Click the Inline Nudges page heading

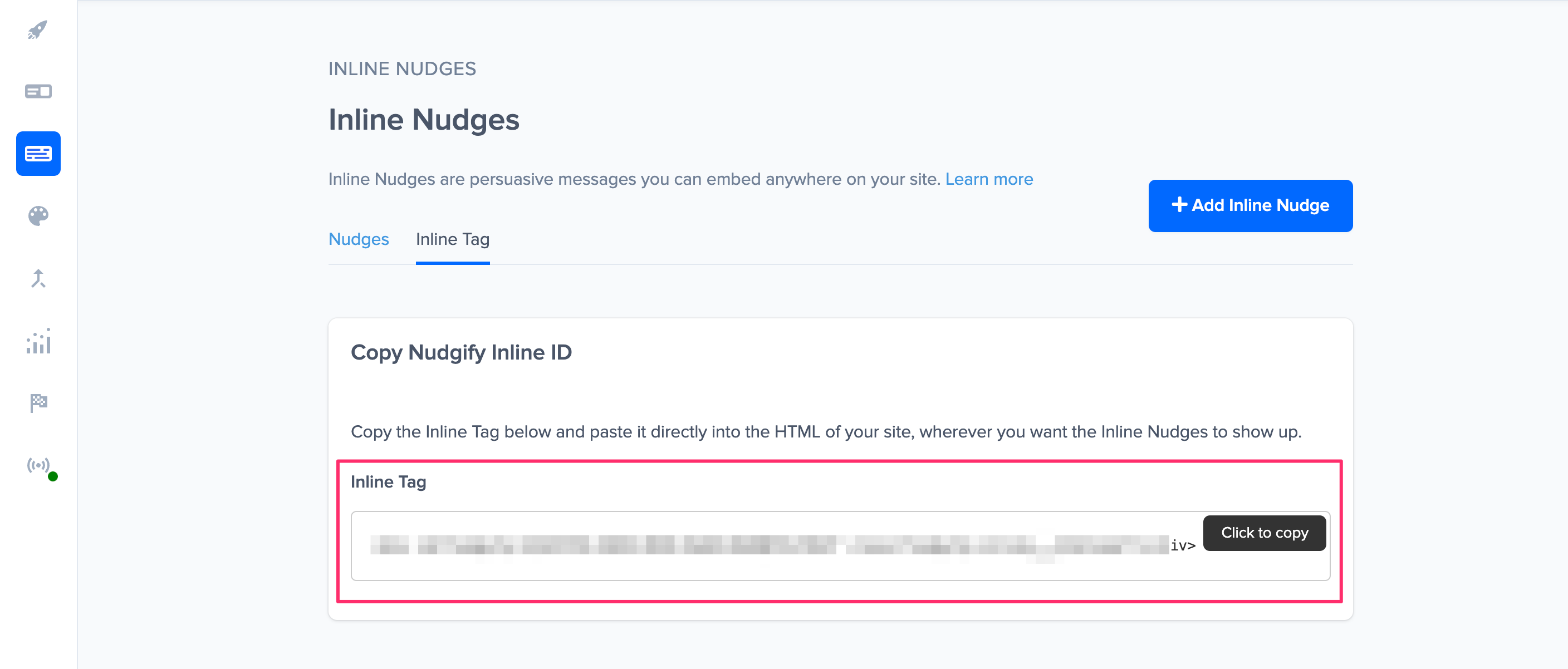[x=424, y=120]
